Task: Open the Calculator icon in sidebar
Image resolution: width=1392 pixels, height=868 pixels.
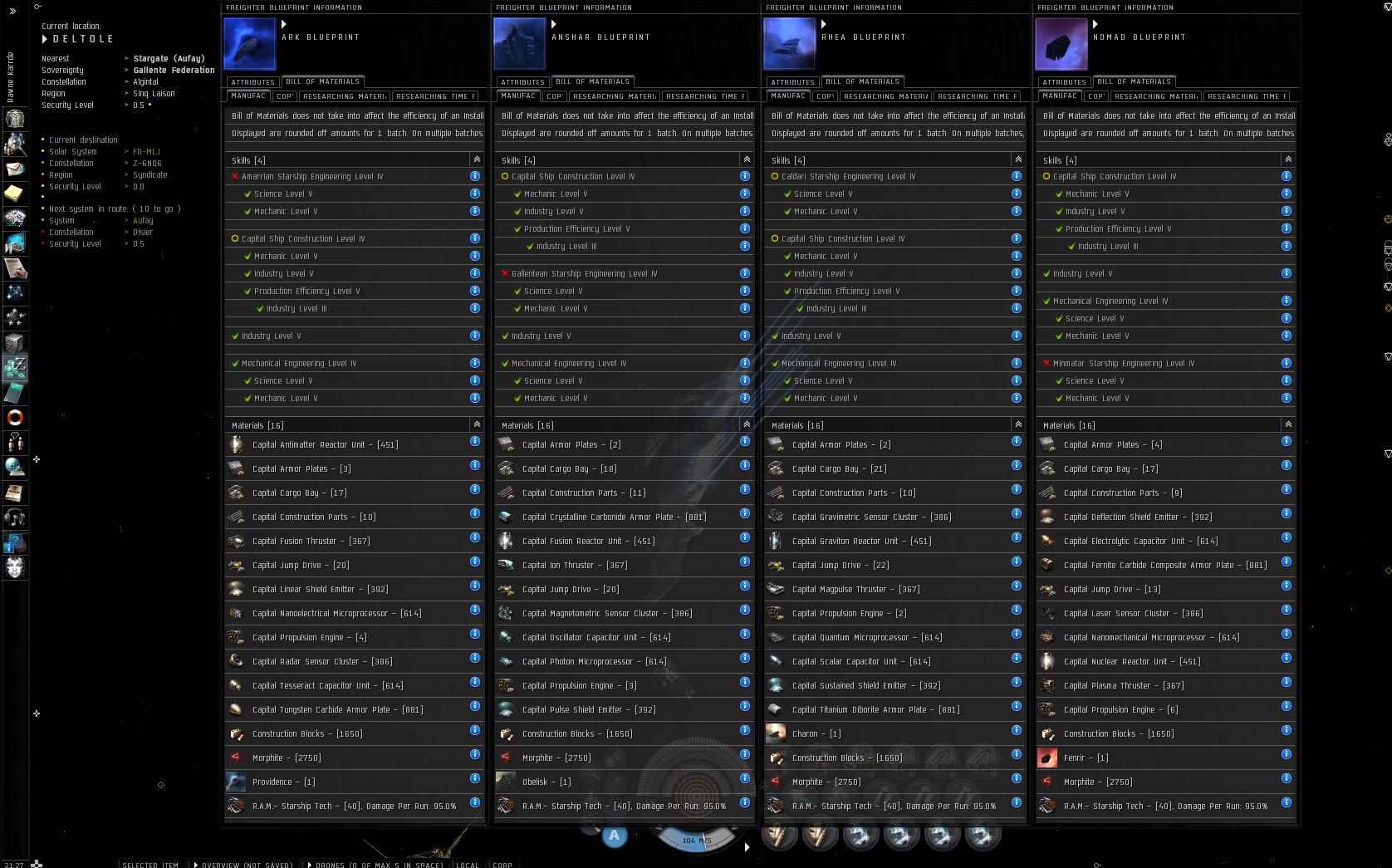Action: pos(15,392)
